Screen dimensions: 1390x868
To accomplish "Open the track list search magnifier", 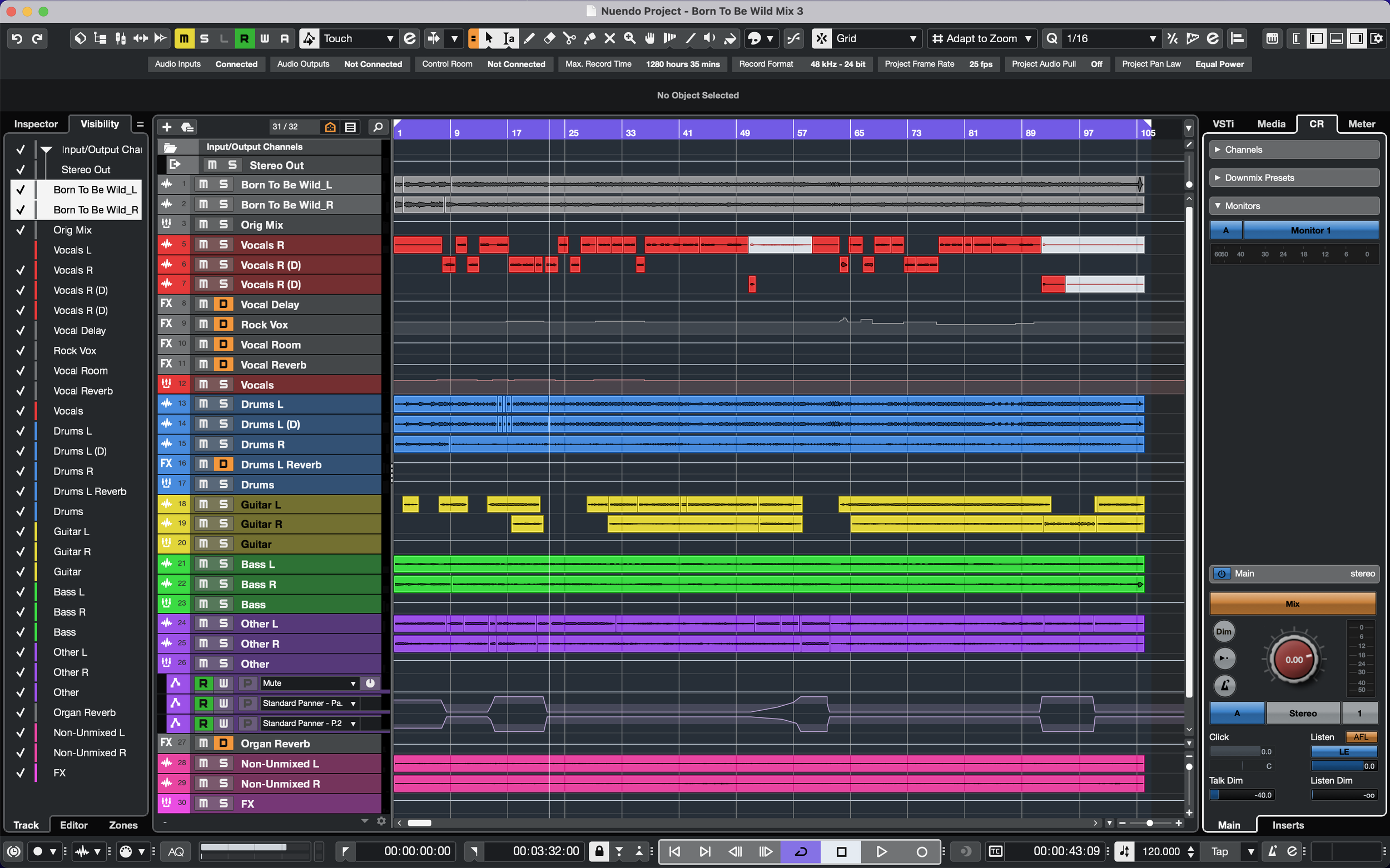I will tap(378, 127).
